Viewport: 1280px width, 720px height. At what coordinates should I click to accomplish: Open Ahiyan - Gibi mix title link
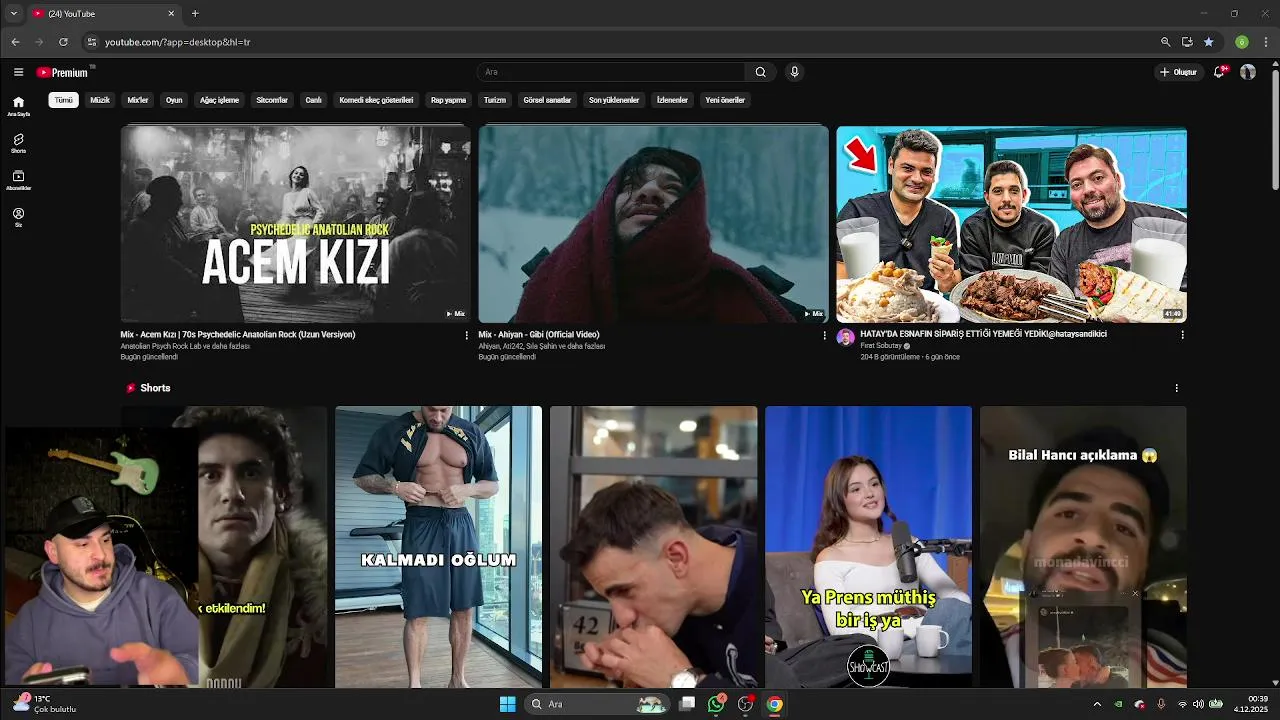539,334
